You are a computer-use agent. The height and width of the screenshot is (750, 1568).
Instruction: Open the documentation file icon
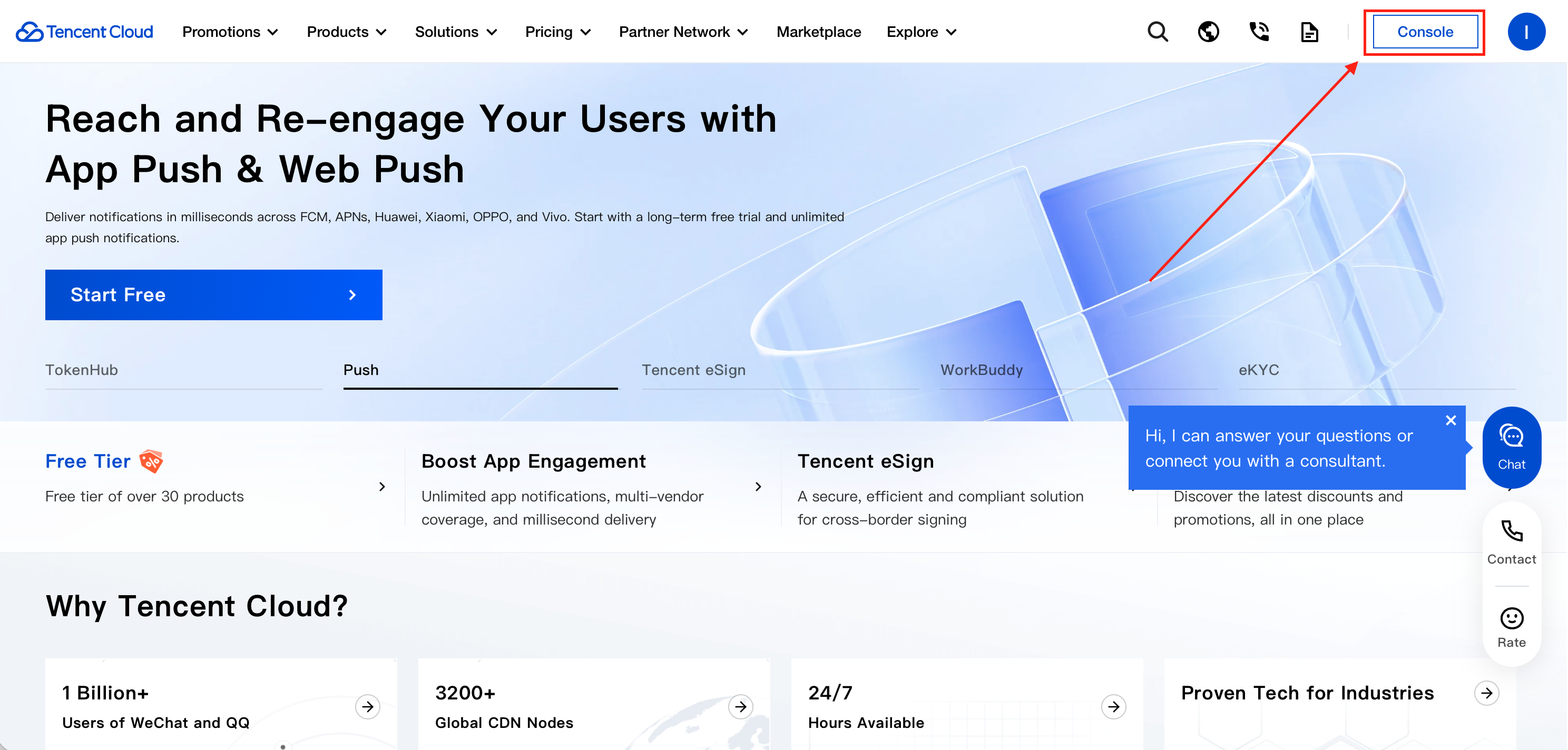click(x=1309, y=32)
